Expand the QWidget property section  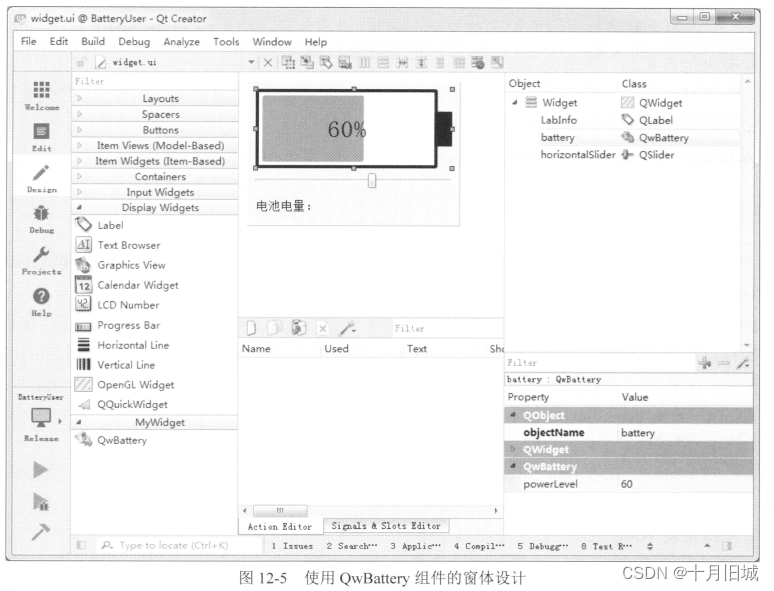coord(513,449)
